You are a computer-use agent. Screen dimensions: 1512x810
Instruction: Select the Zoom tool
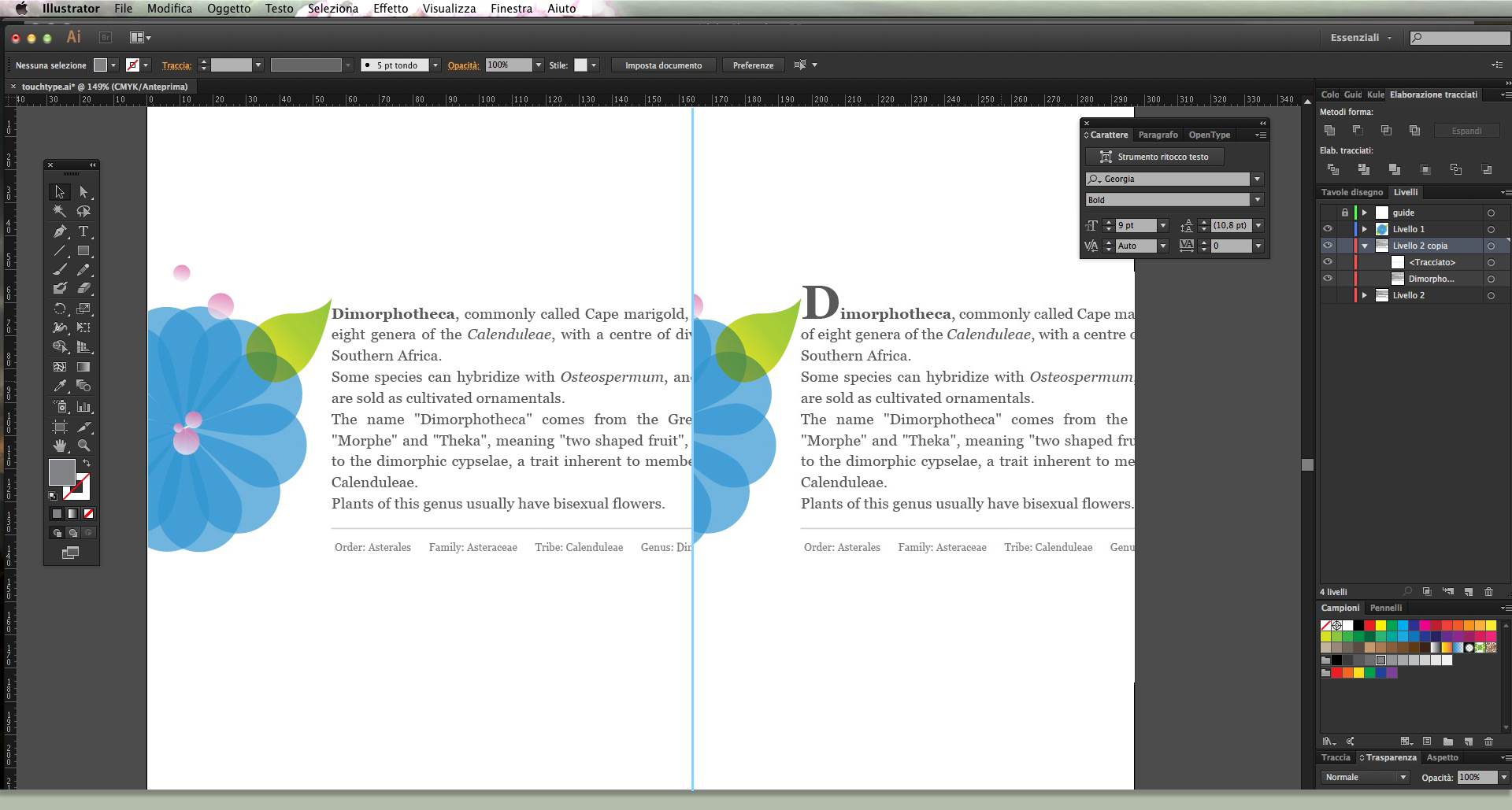[83, 446]
